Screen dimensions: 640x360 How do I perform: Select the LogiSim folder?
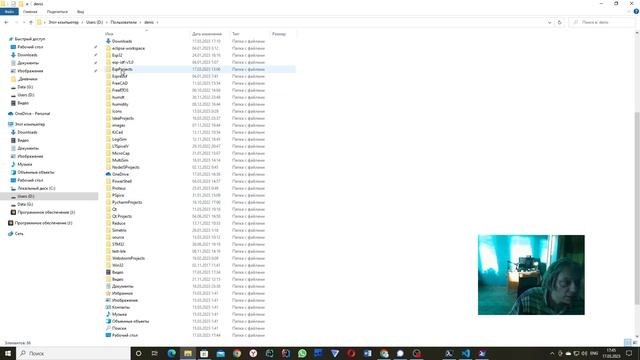pos(119,139)
